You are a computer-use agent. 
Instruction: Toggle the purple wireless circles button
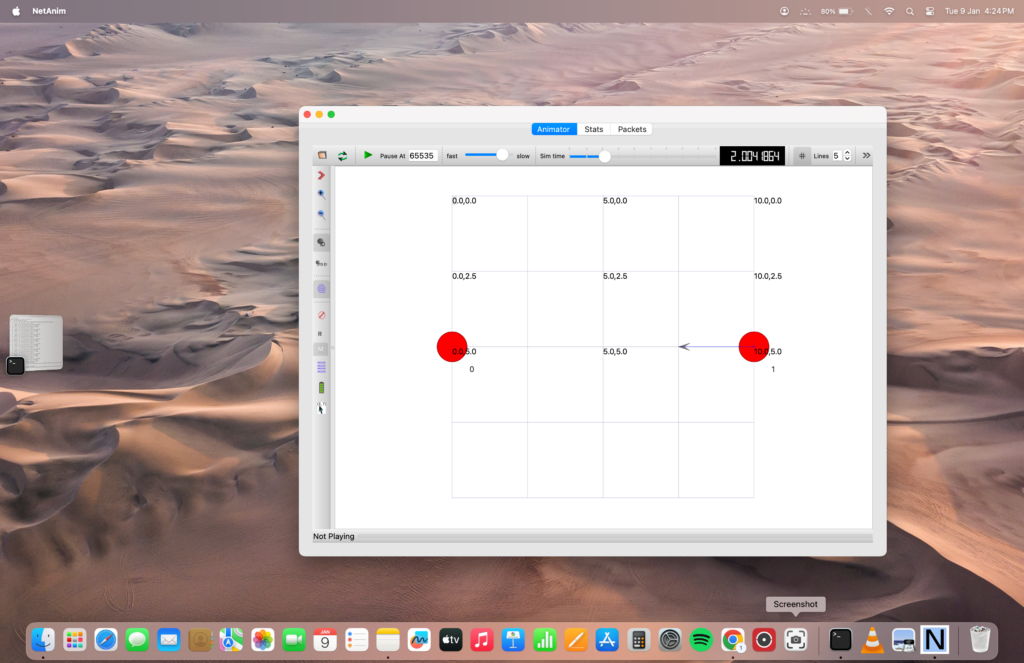[321, 289]
